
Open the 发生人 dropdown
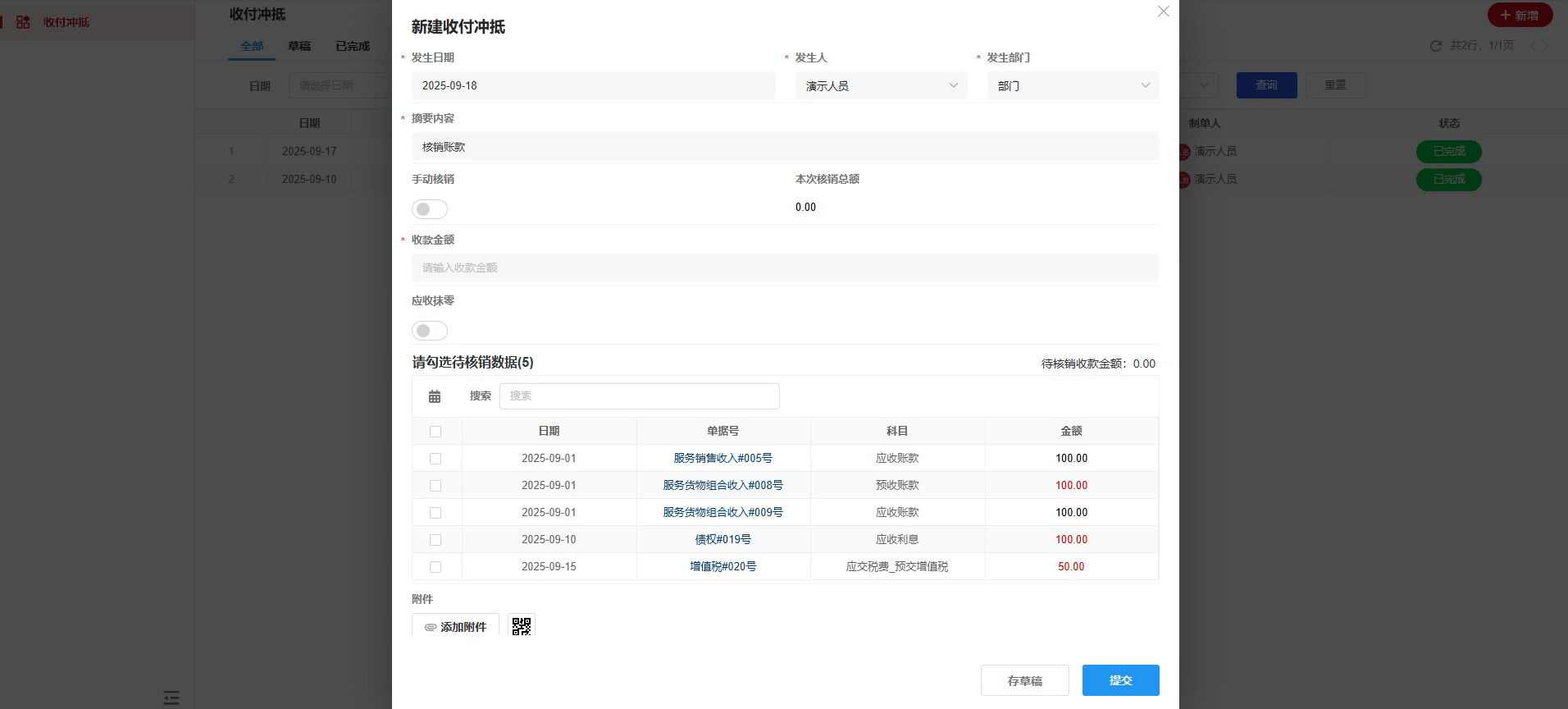pos(881,85)
